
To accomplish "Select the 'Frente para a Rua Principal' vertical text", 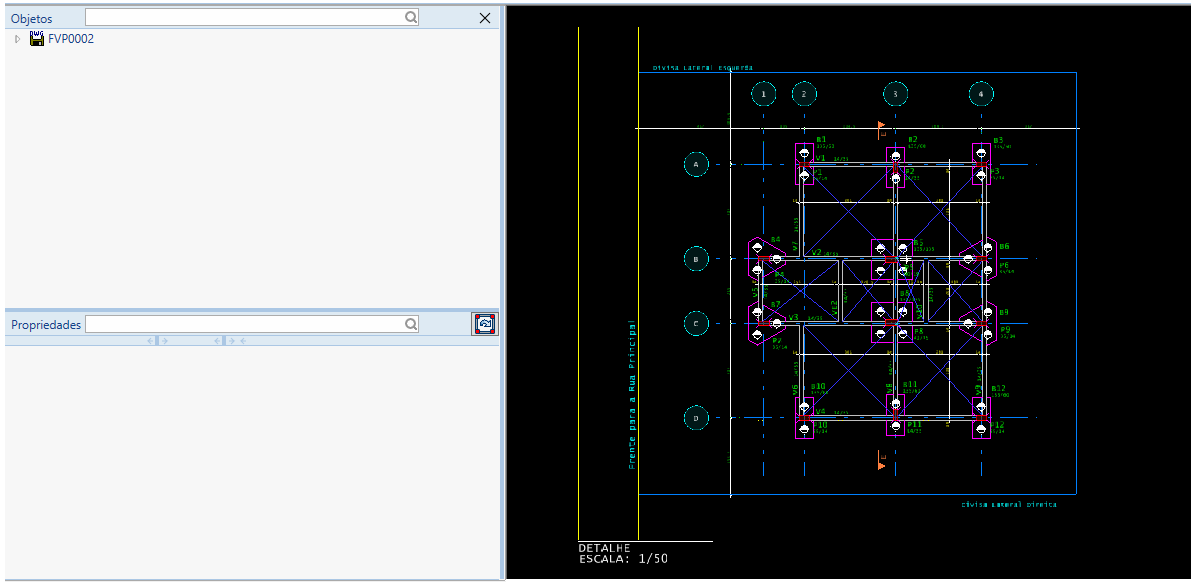I will click(x=632, y=394).
